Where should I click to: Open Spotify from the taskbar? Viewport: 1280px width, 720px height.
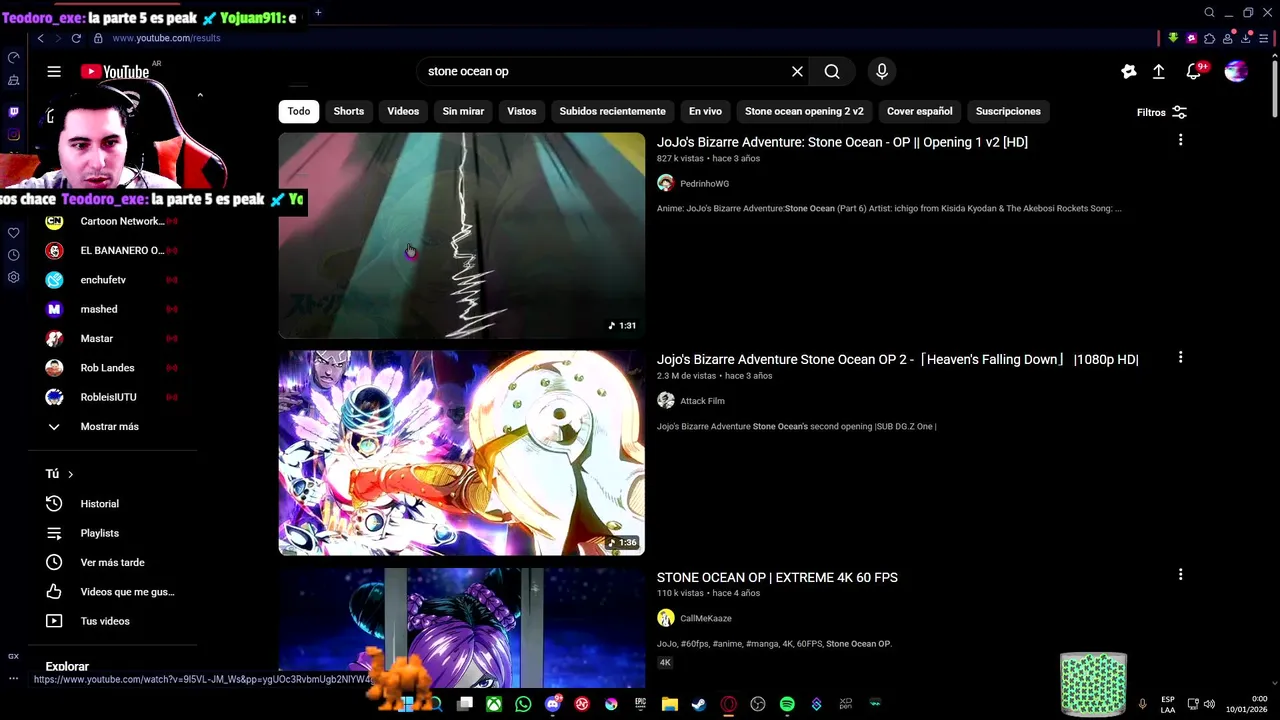point(787,704)
